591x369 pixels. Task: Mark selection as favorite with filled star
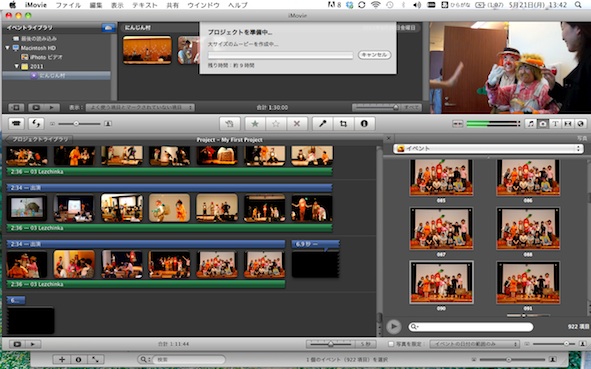coord(255,124)
